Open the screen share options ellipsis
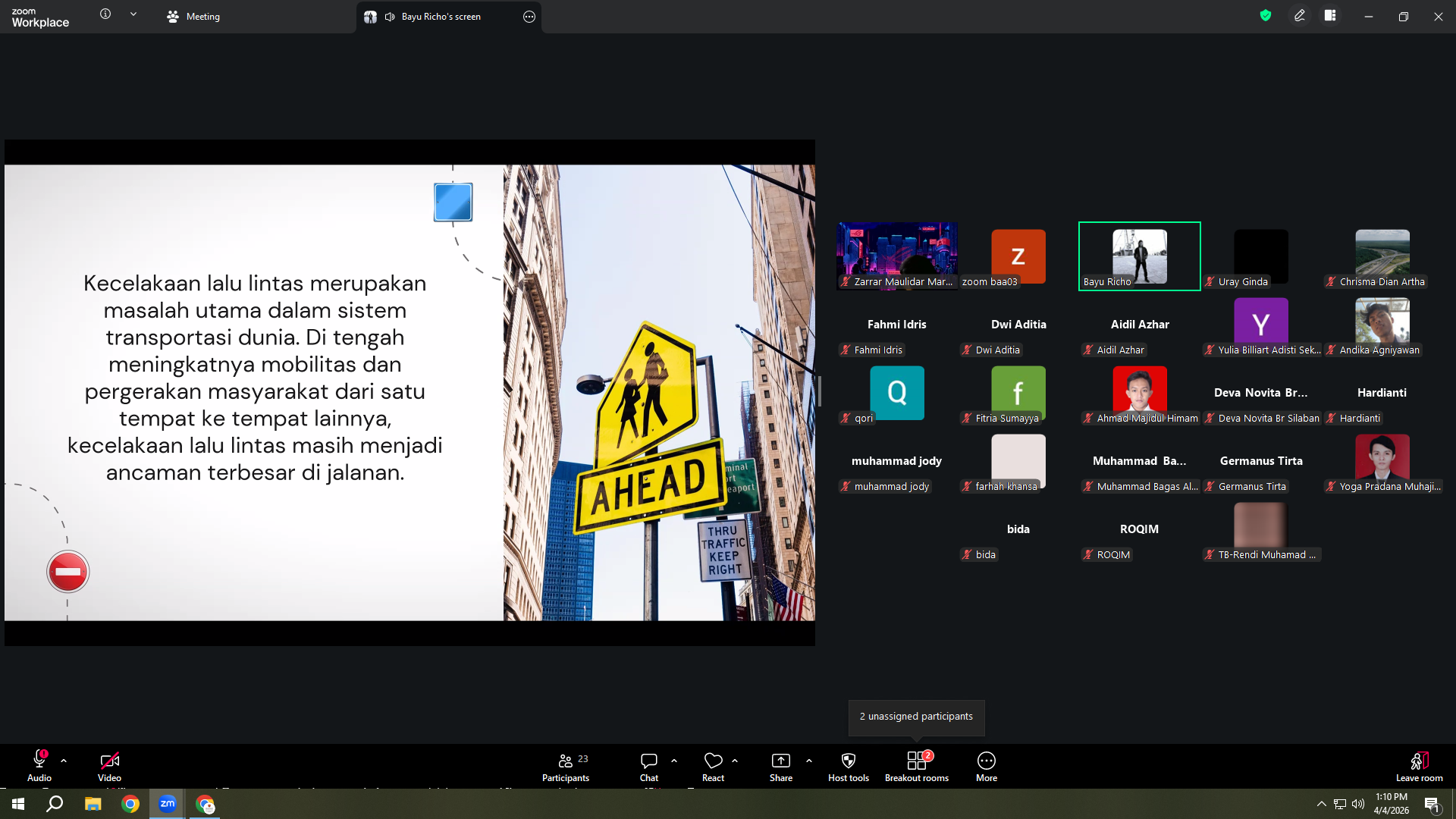The width and height of the screenshot is (1456, 819). 529,17
